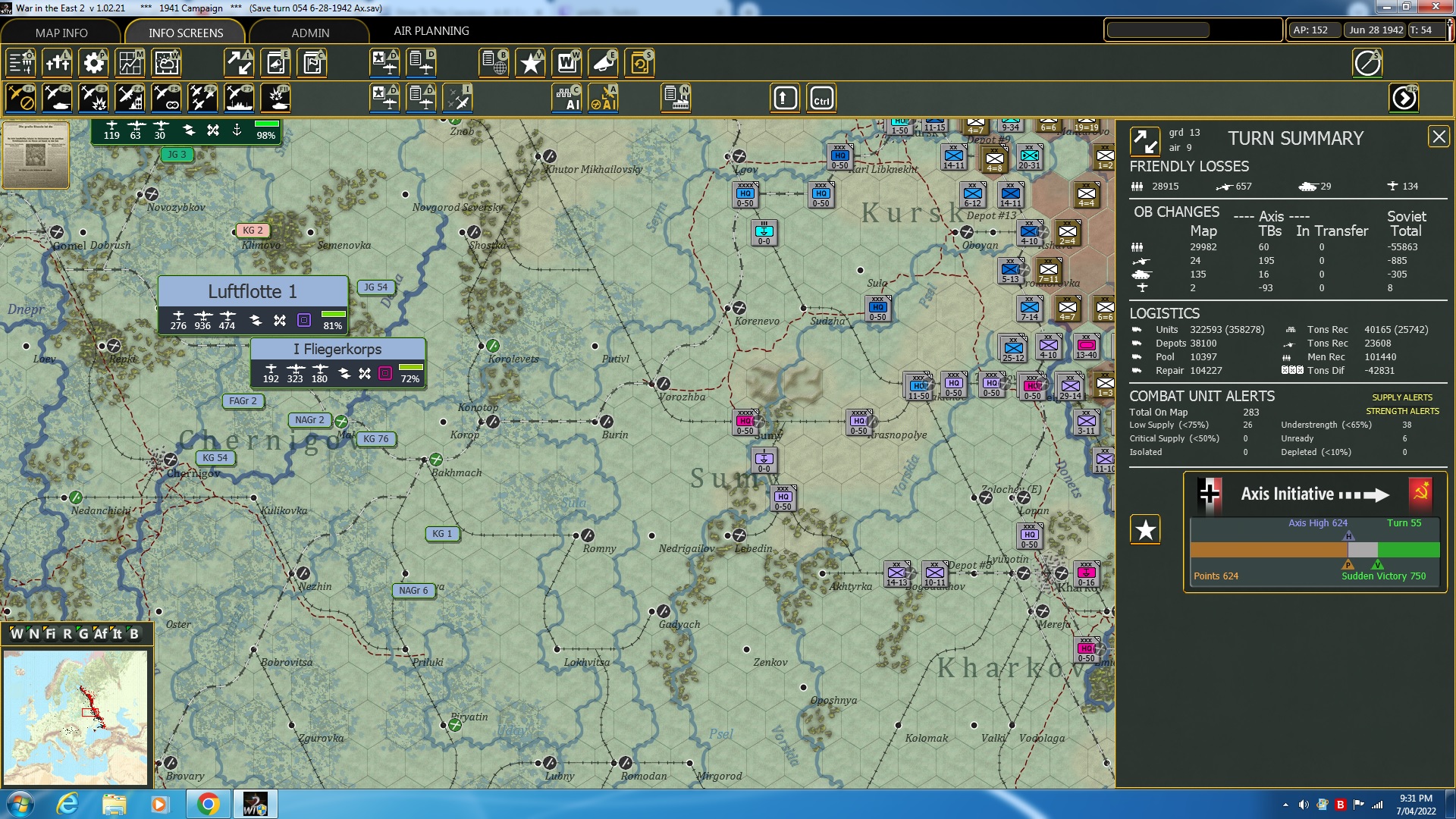
Task: Click the Europe minimap overview
Action: pos(75,717)
